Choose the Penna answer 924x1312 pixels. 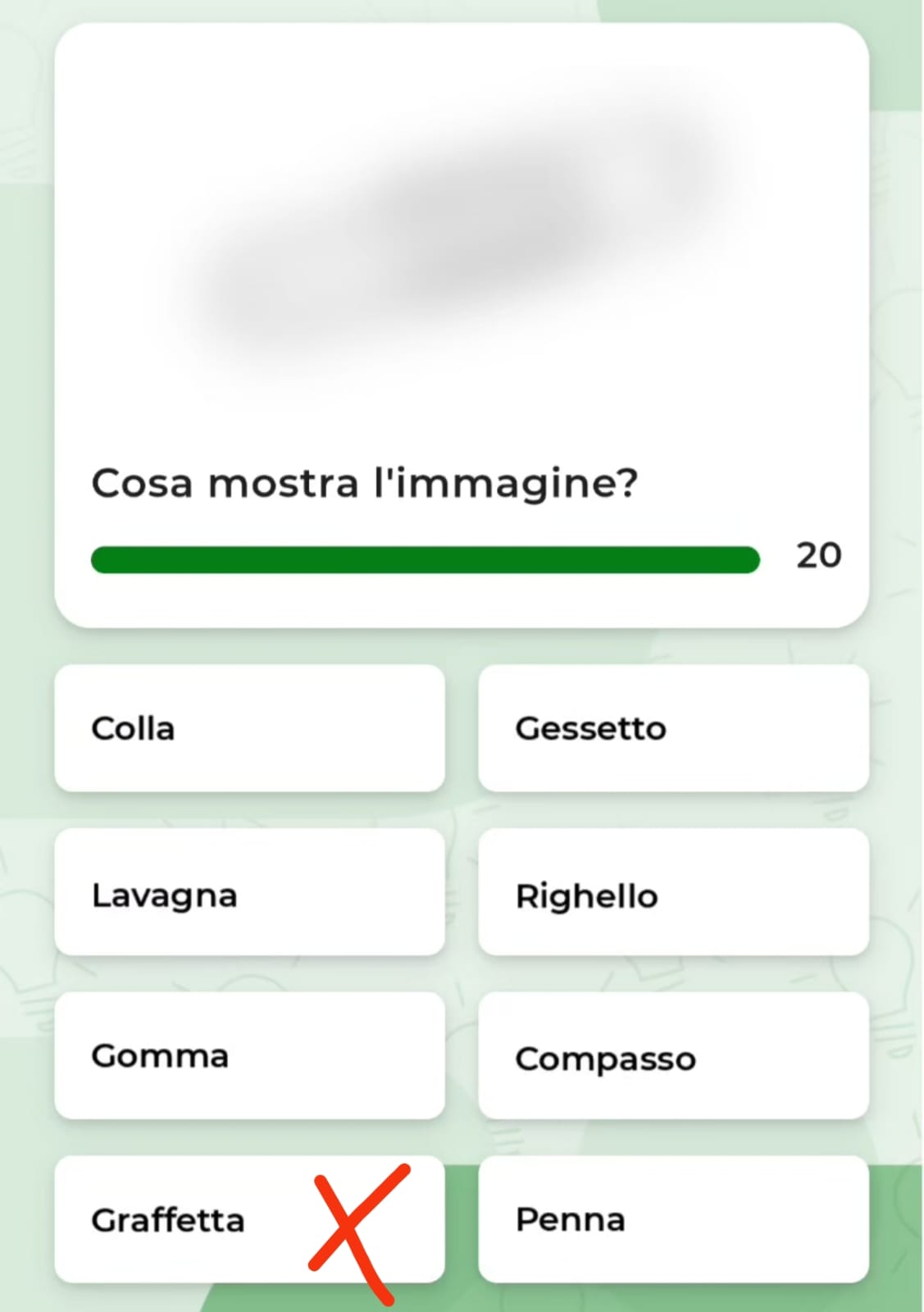[x=673, y=1219]
